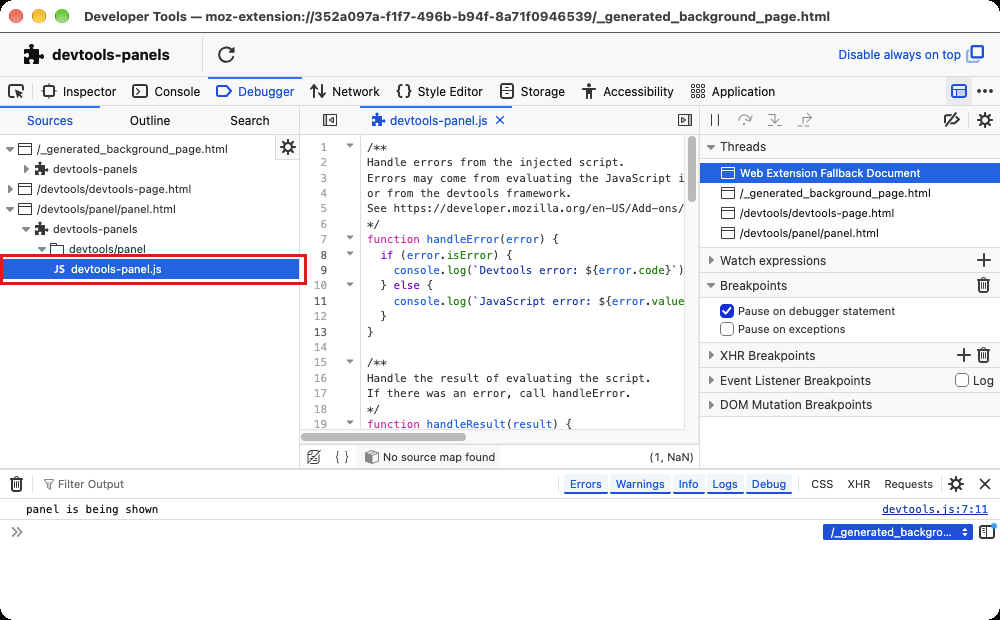This screenshot has width=1000, height=620.
Task: Collapse the breakpoints side pane
Action: (x=685, y=120)
